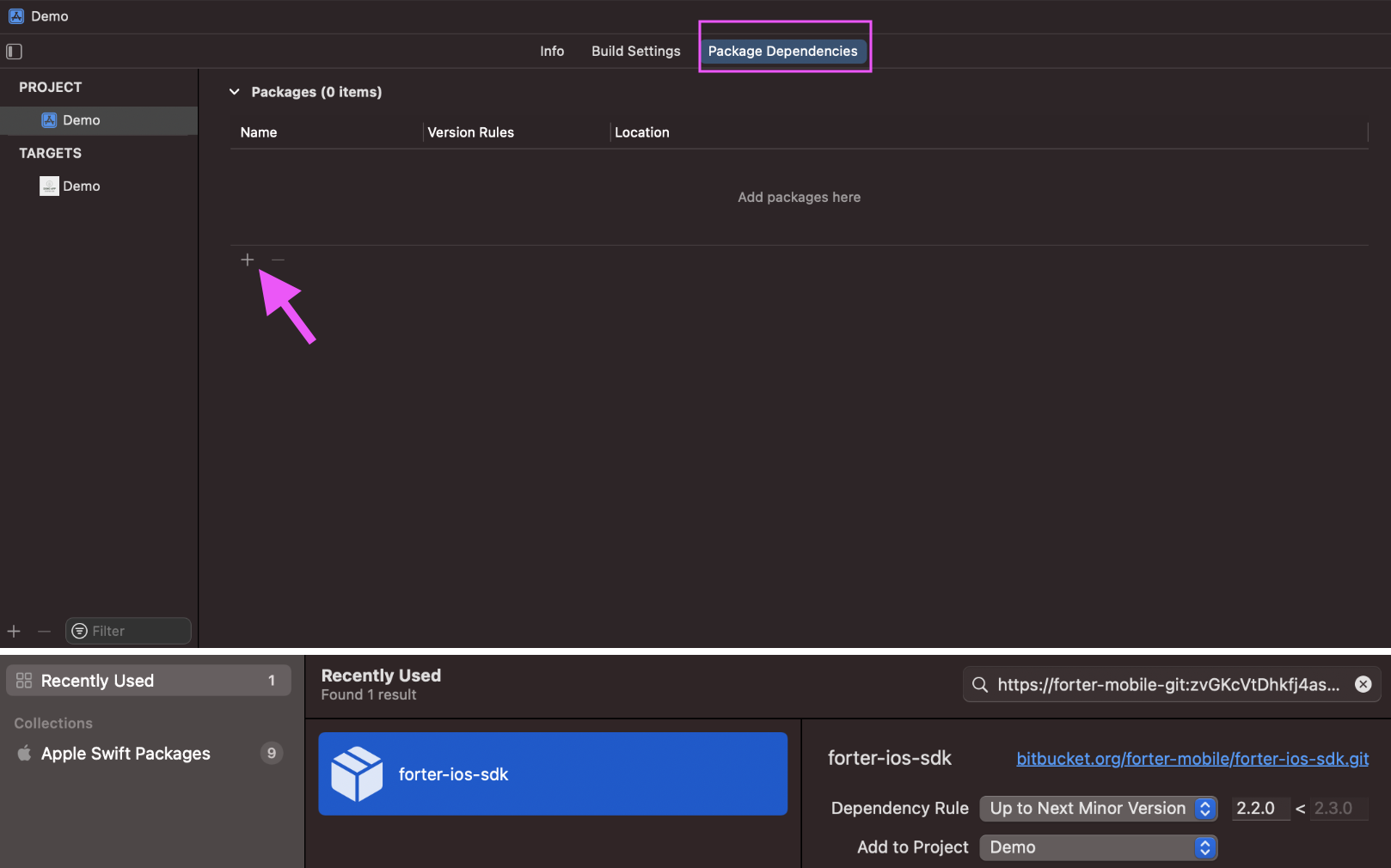Remove selected package with the minus button
The image size is (1391, 868).
pyautogui.click(x=278, y=260)
